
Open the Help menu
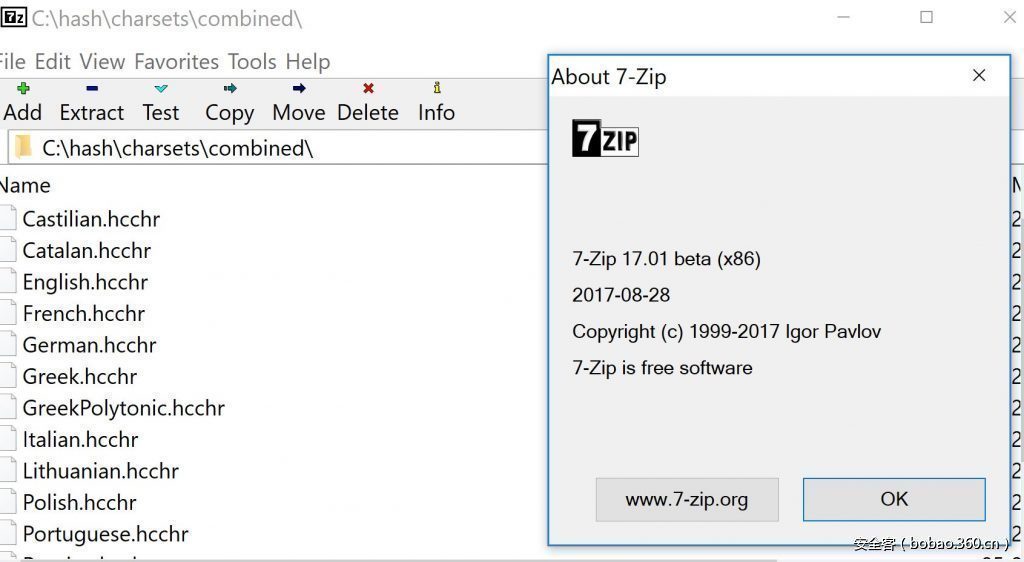(x=307, y=62)
